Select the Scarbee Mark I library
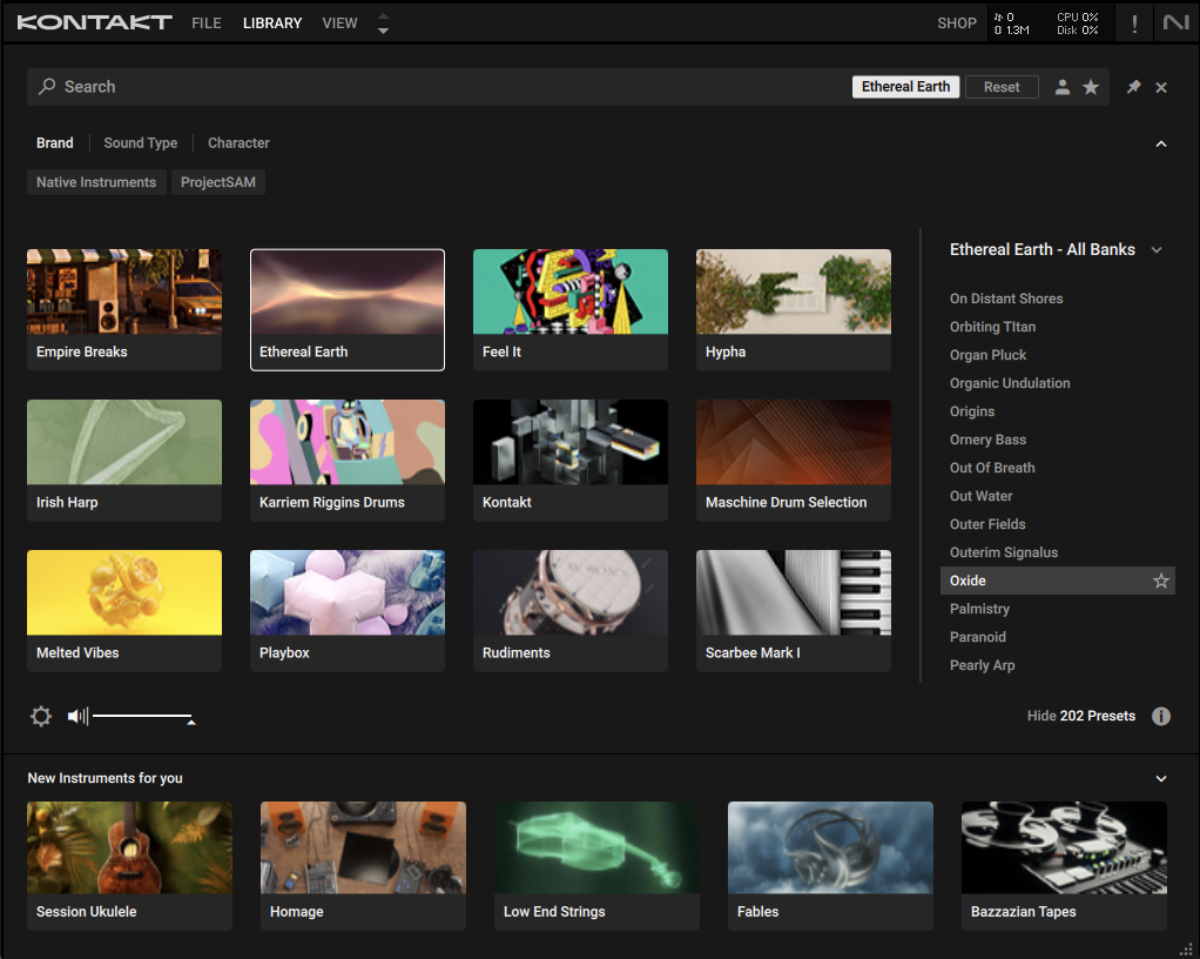The height and width of the screenshot is (959, 1200). [x=793, y=610]
